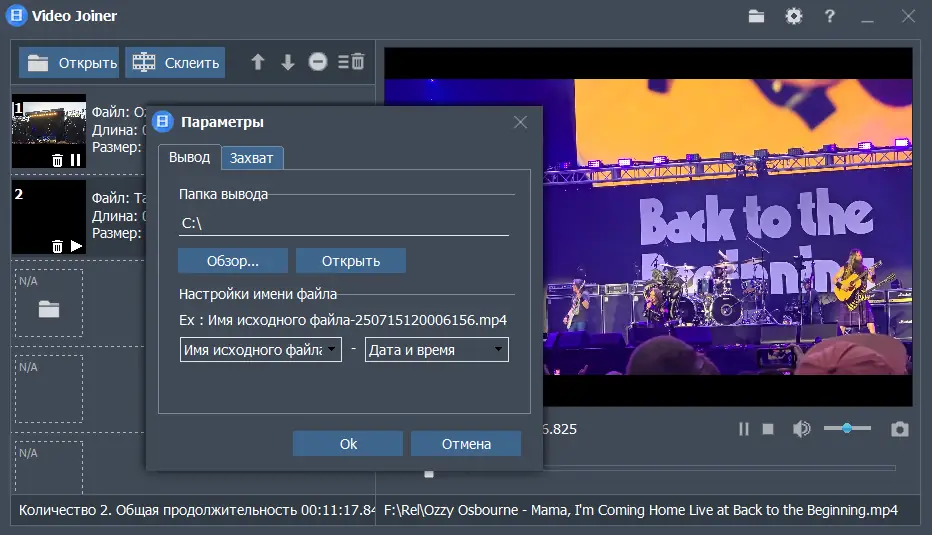The image size is (932, 535).
Task: Play clip 2 from its thumbnail
Action: (76, 246)
